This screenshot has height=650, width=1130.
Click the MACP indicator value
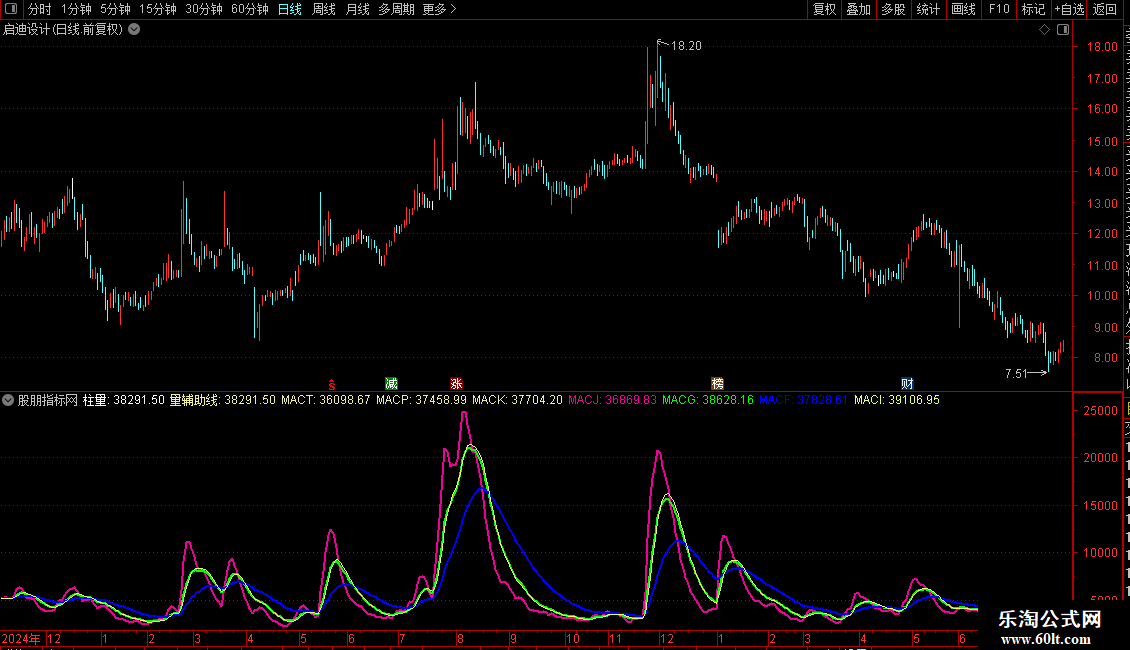(x=422, y=400)
